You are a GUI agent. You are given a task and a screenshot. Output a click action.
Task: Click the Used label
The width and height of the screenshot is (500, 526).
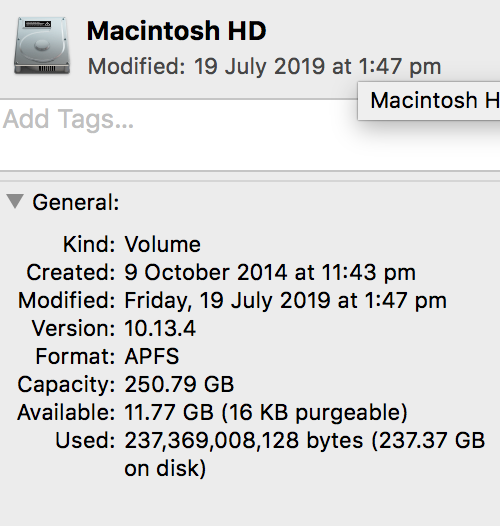[85, 440]
